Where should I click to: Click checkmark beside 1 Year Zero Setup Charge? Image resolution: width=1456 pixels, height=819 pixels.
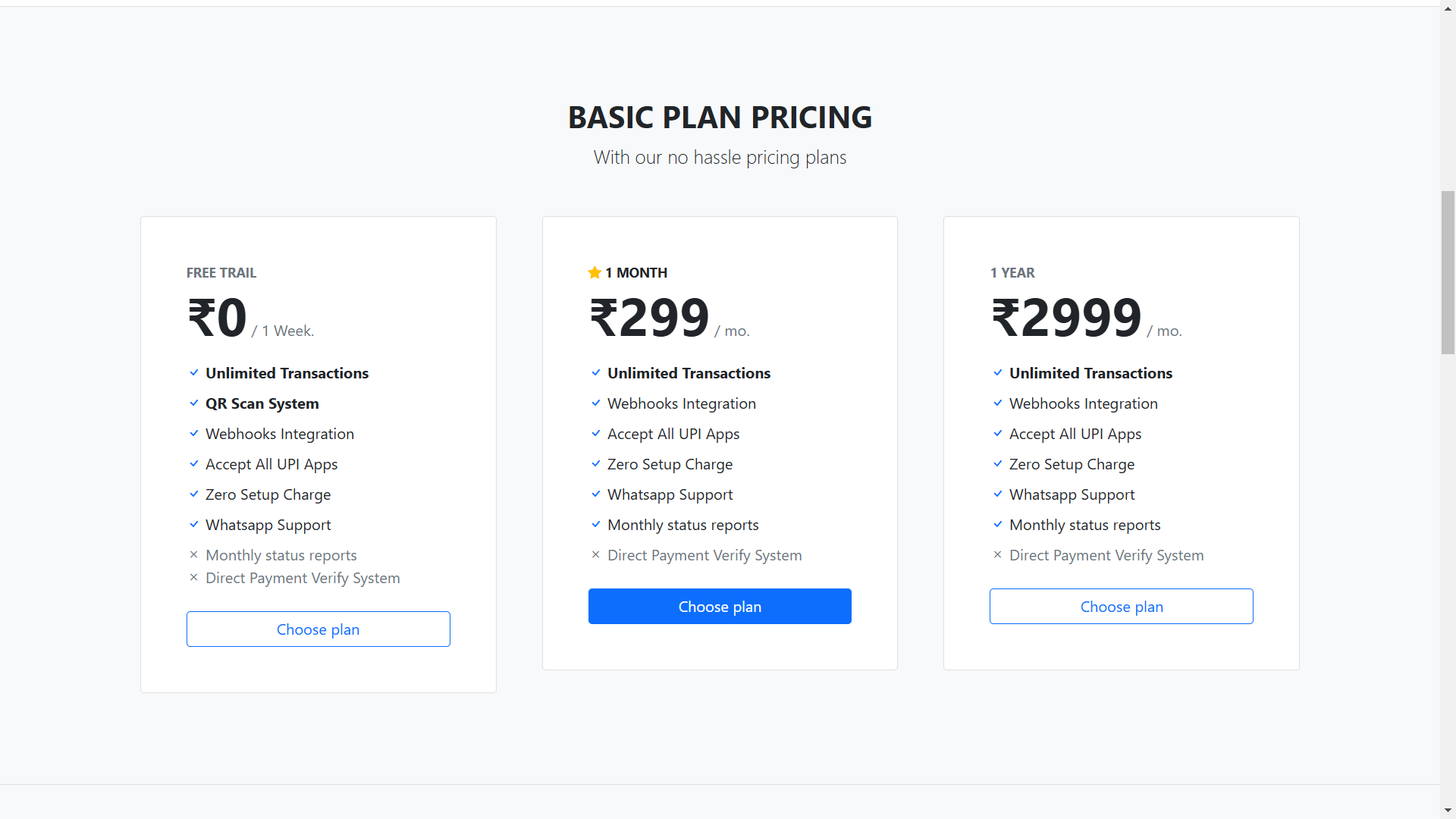click(998, 464)
